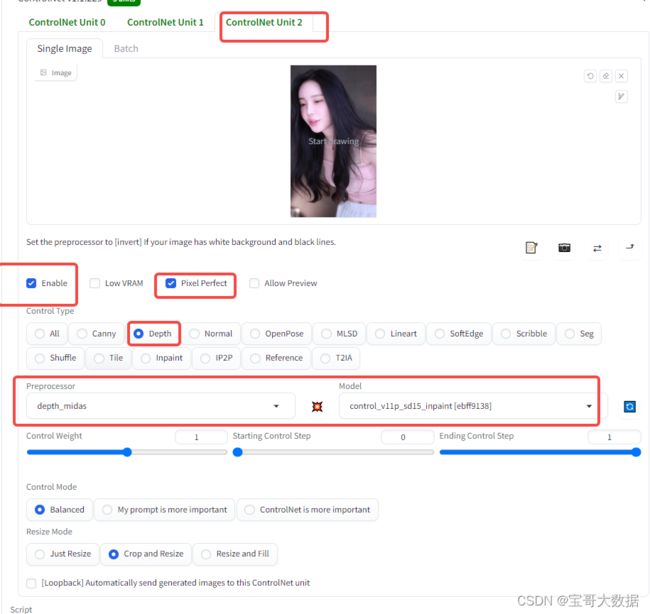Click the Starting Control Step slider handle

pyautogui.click(x=238, y=452)
